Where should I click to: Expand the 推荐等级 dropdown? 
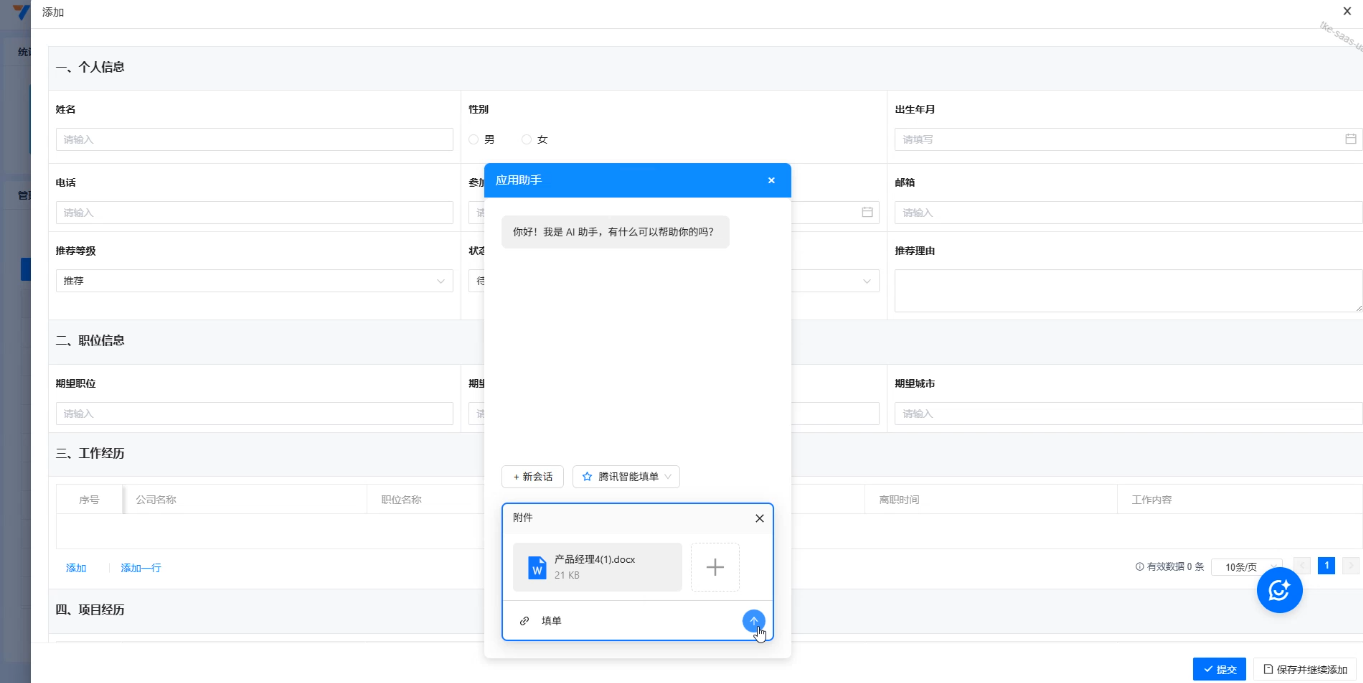[x=254, y=281]
